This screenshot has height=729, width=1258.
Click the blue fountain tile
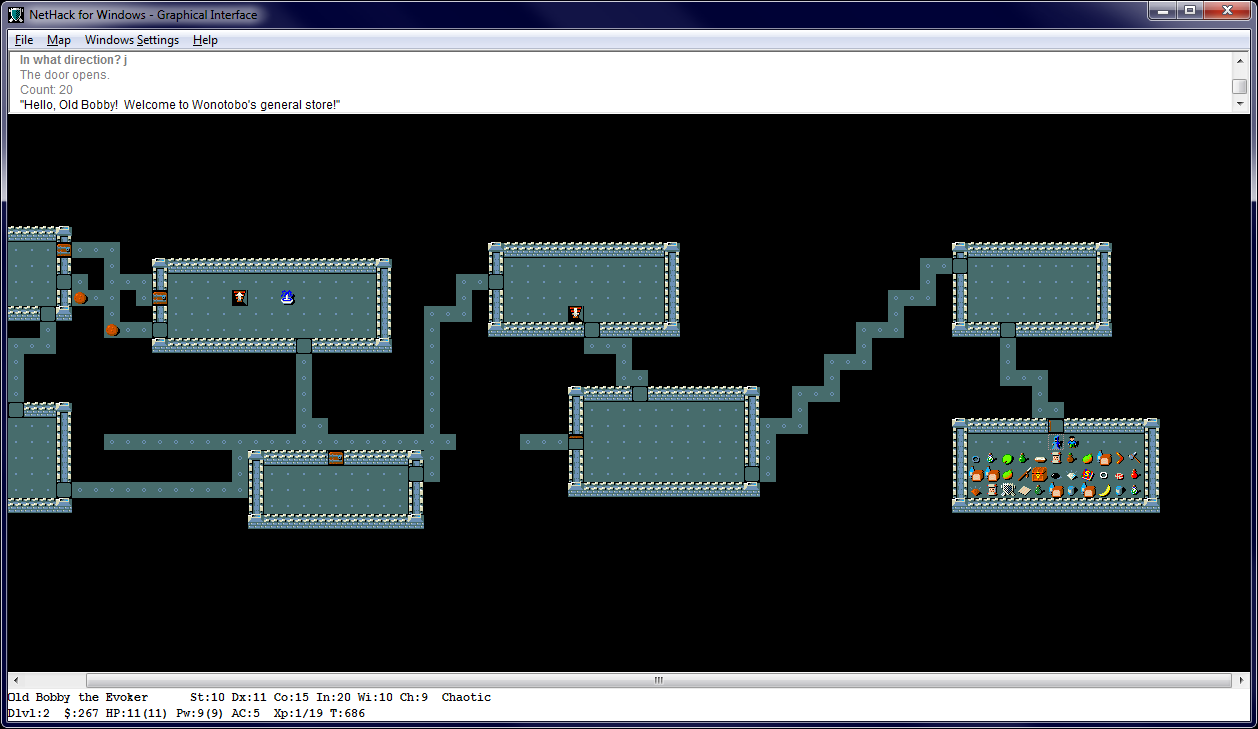[x=287, y=297]
